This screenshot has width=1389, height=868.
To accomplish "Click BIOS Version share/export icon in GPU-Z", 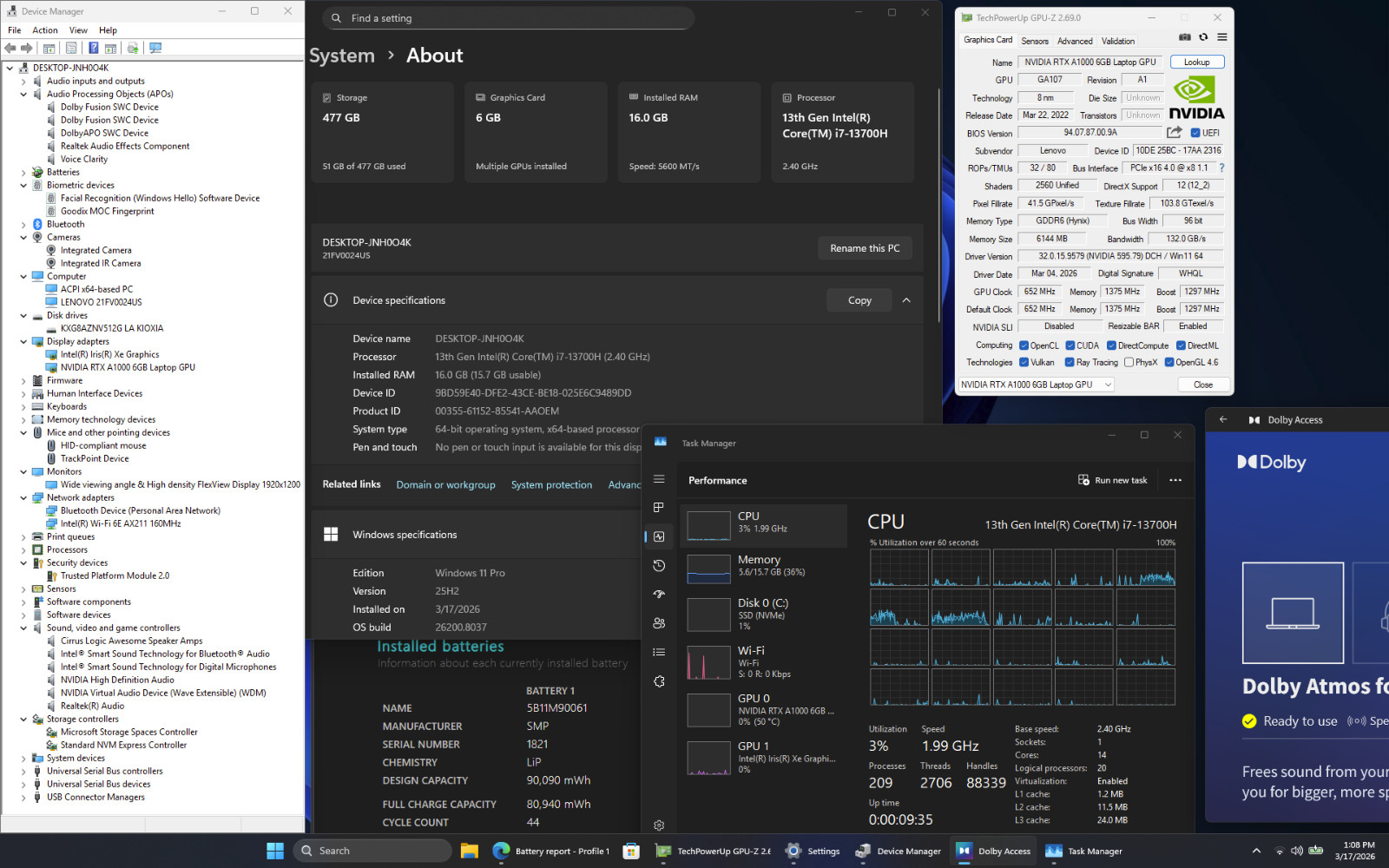I will tap(1175, 133).
